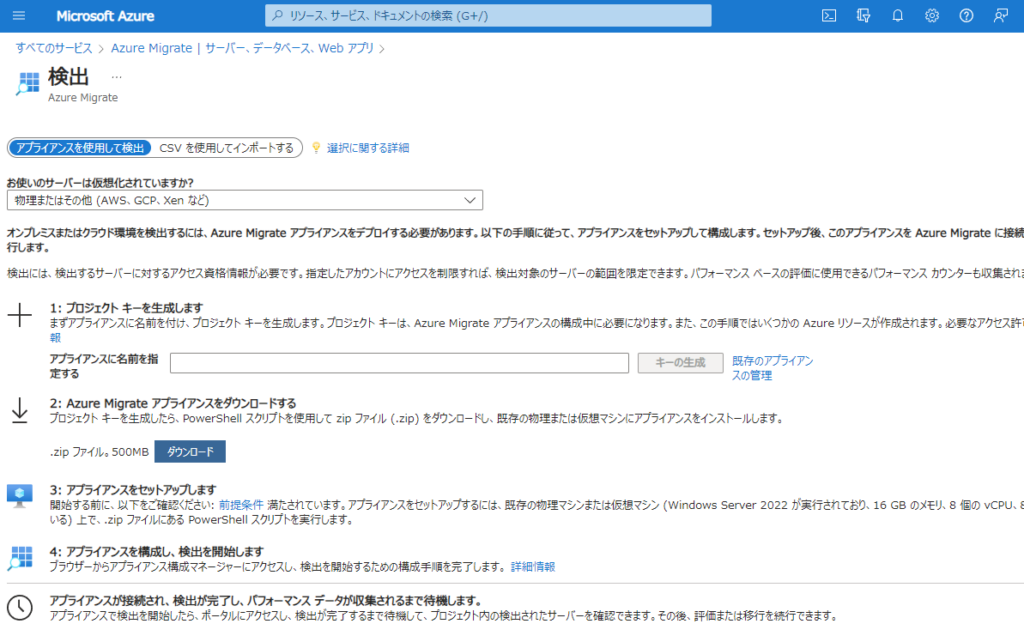1024x636 pixels.
Task: Open the ellipsis menu next to 検出
Action: (116, 77)
